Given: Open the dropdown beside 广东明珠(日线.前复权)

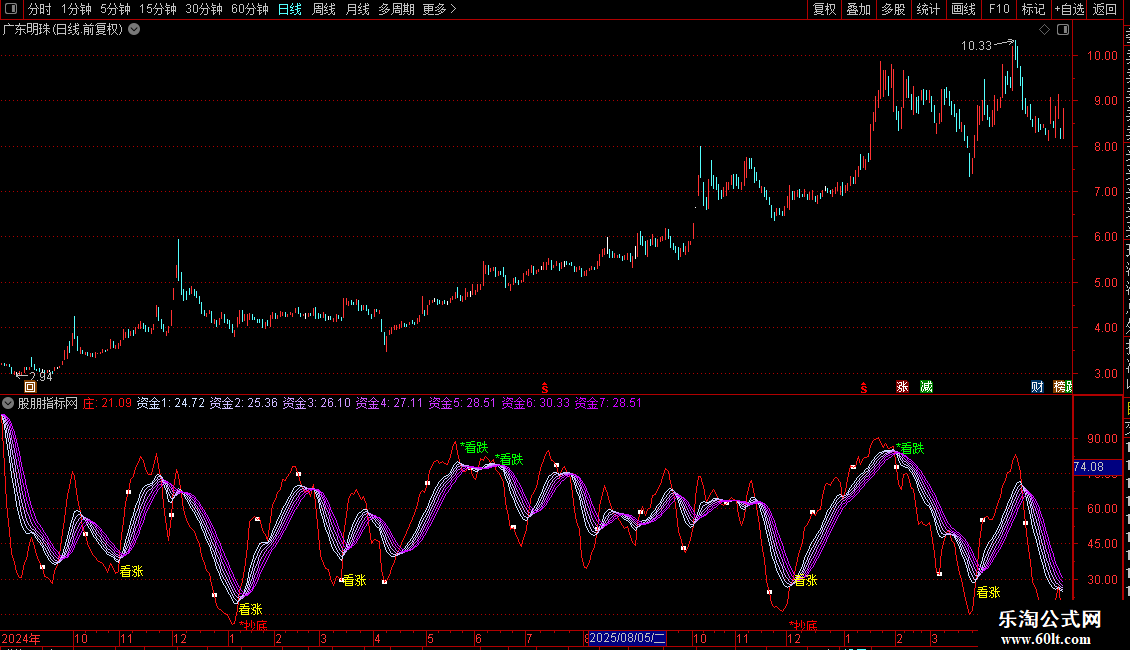Looking at the screenshot, I should click(134, 30).
